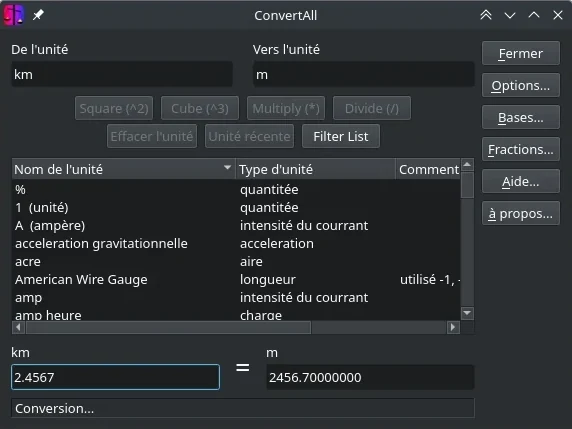Maximize the ConvertAll window

(x=534, y=15)
